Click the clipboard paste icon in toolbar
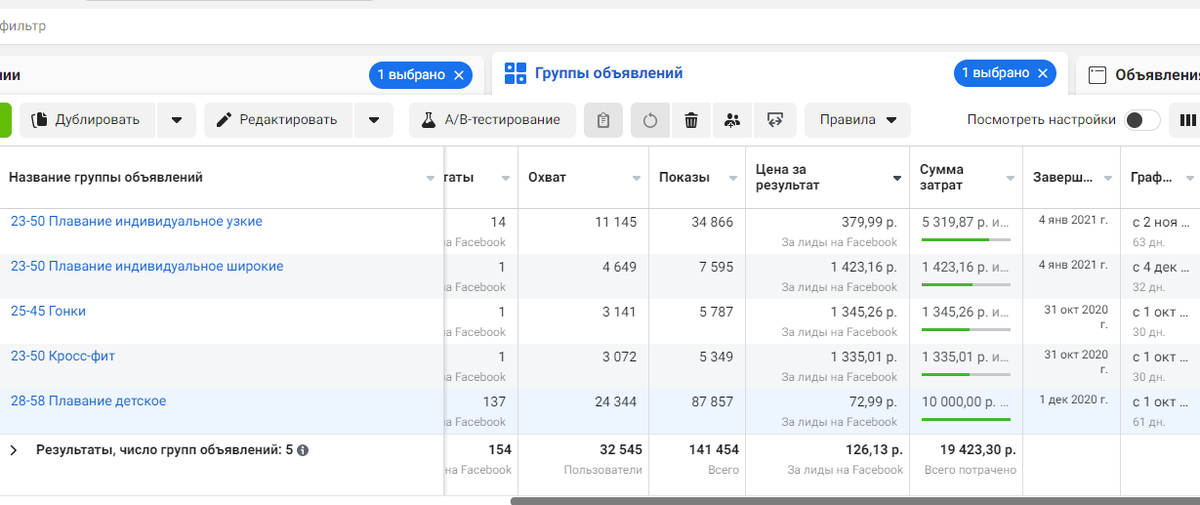This screenshot has width=1200, height=505. pos(603,120)
